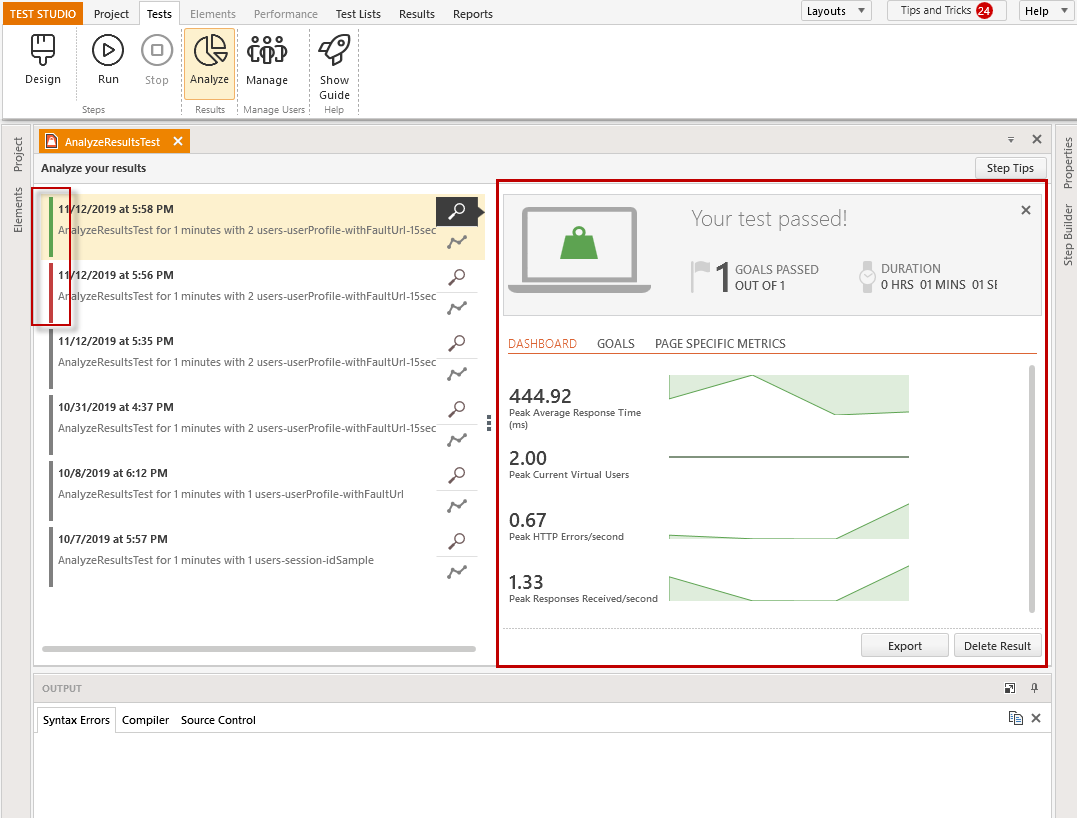Image resolution: width=1077 pixels, height=818 pixels.
Task: Open chart for 11/12/2019 5:56 PM result
Action: point(457,308)
